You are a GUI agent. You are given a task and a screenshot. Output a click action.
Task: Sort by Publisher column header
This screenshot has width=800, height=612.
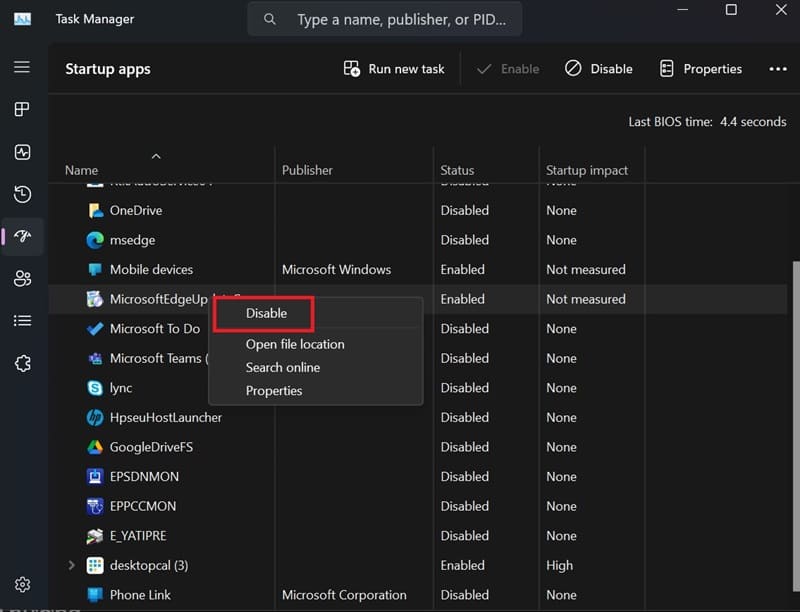click(x=307, y=170)
